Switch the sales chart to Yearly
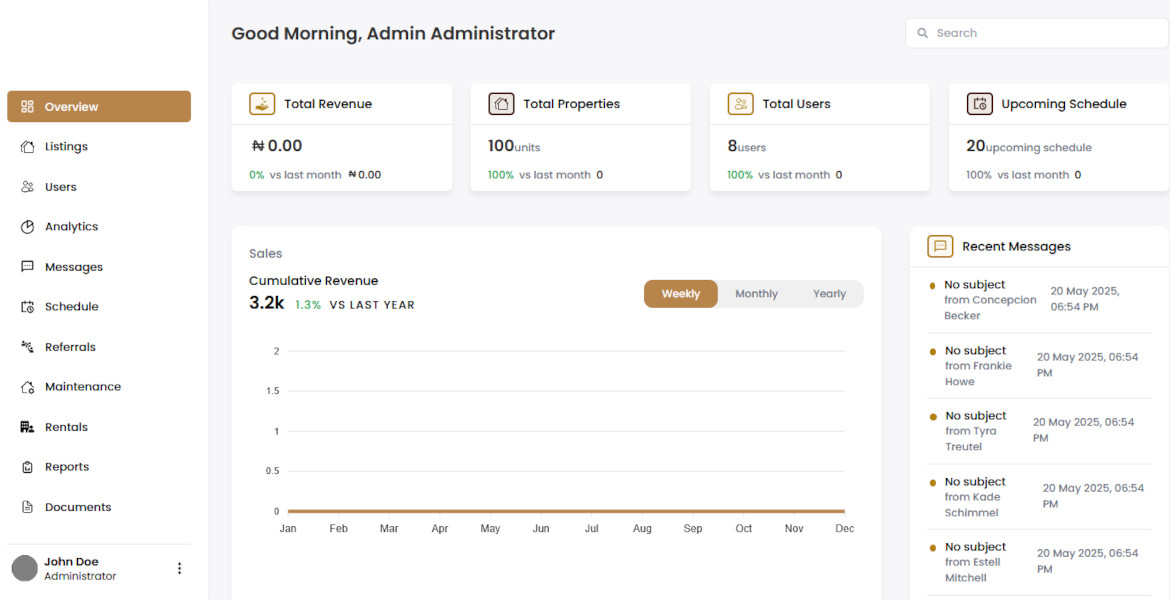This screenshot has width=1170, height=600. (829, 294)
